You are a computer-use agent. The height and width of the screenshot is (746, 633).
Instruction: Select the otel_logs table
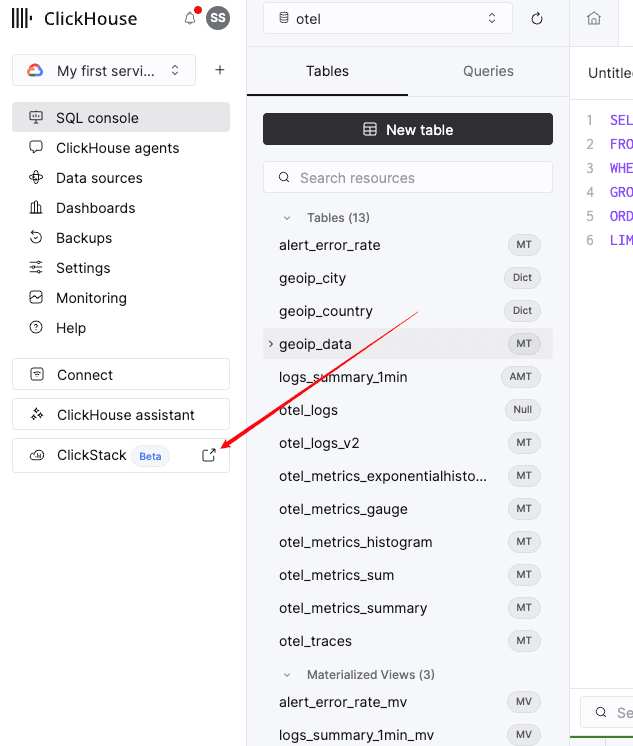pos(408,410)
